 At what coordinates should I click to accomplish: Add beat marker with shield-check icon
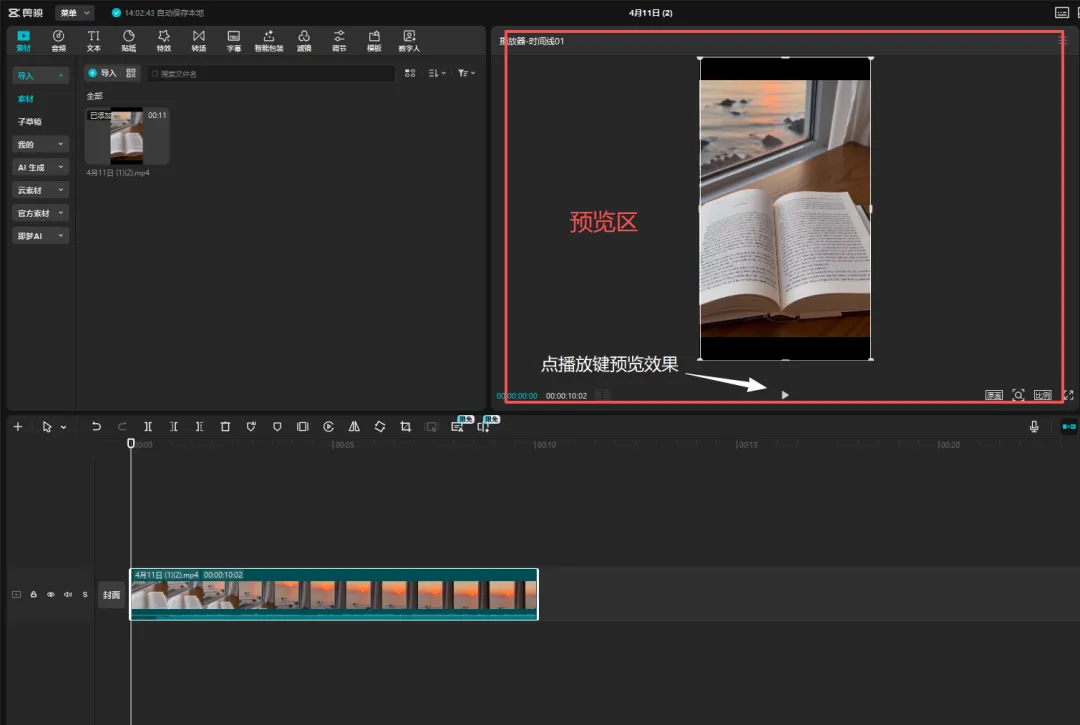tap(251, 427)
